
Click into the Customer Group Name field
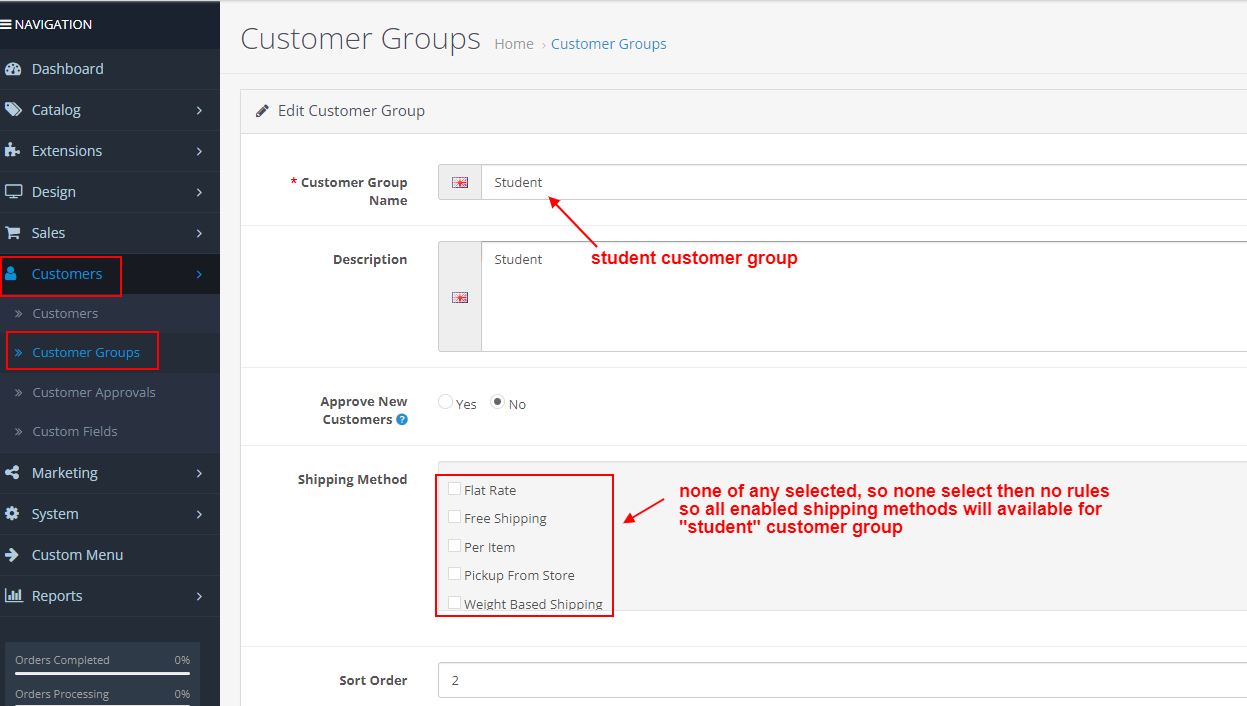pyautogui.click(x=864, y=182)
